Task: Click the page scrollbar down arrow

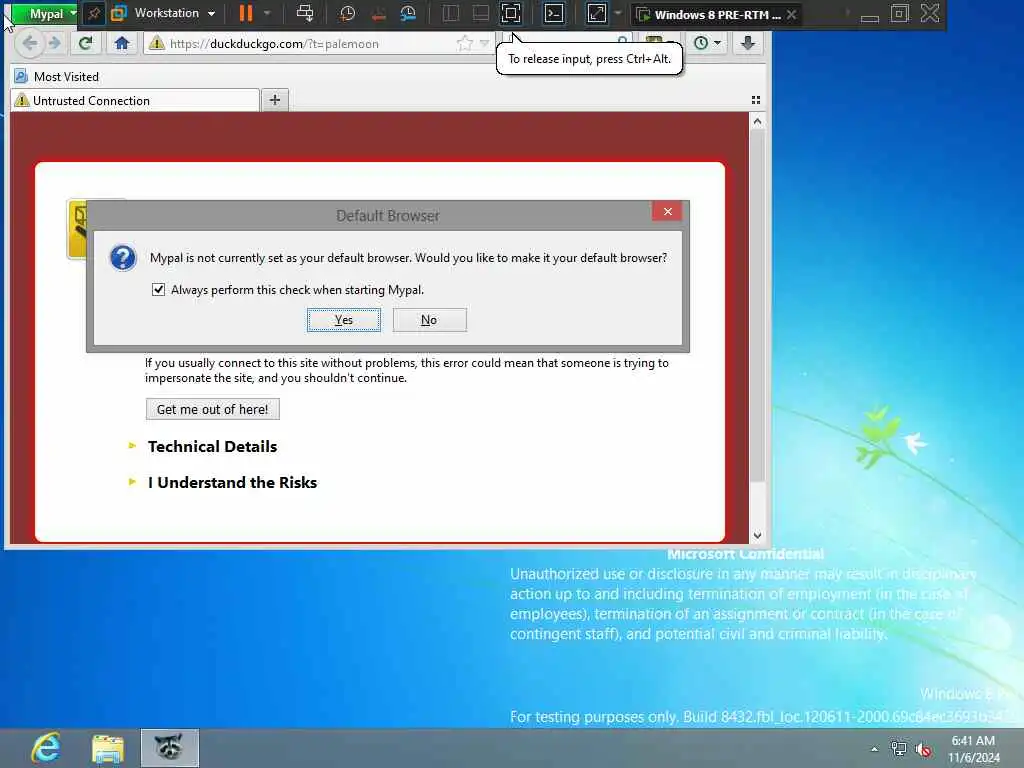Action: click(757, 536)
